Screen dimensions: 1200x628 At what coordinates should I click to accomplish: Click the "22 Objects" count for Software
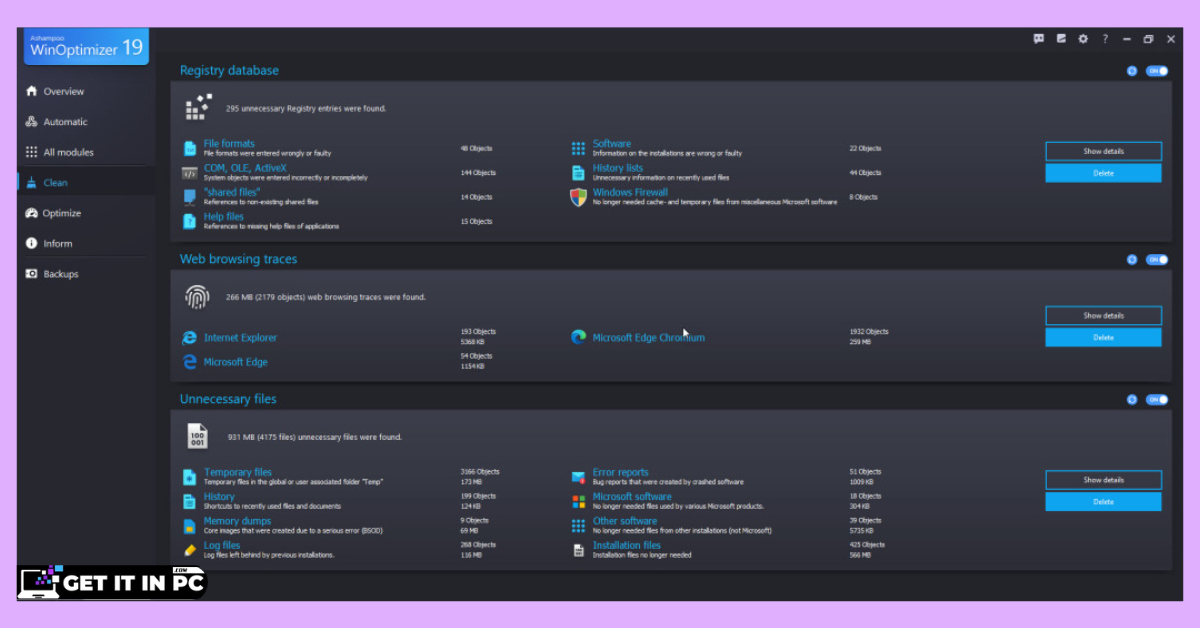click(x=865, y=148)
